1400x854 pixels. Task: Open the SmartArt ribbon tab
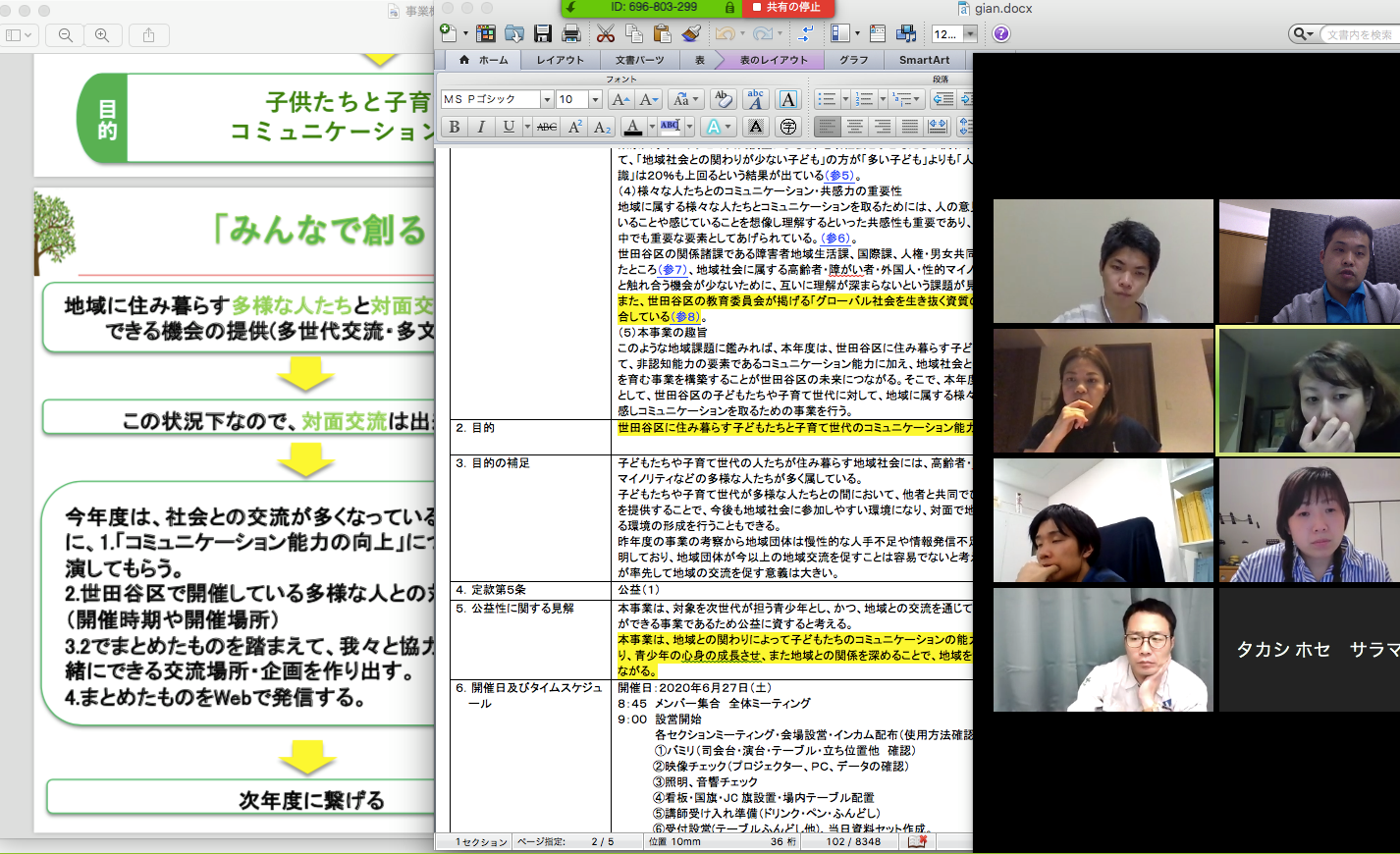(x=924, y=60)
